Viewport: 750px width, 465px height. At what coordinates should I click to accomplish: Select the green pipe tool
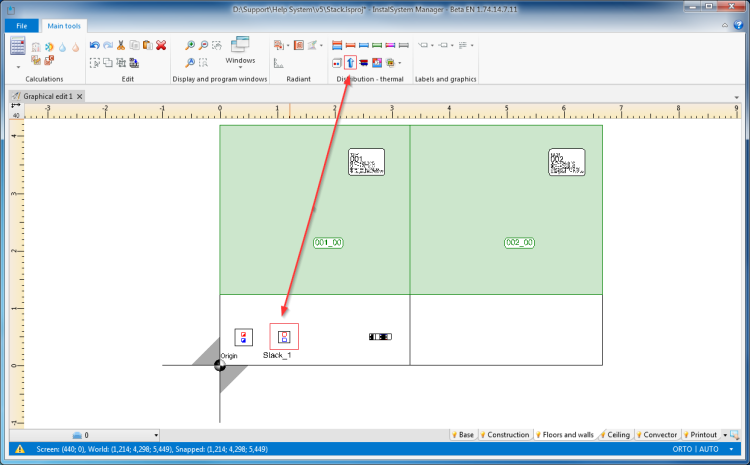[x=377, y=45]
